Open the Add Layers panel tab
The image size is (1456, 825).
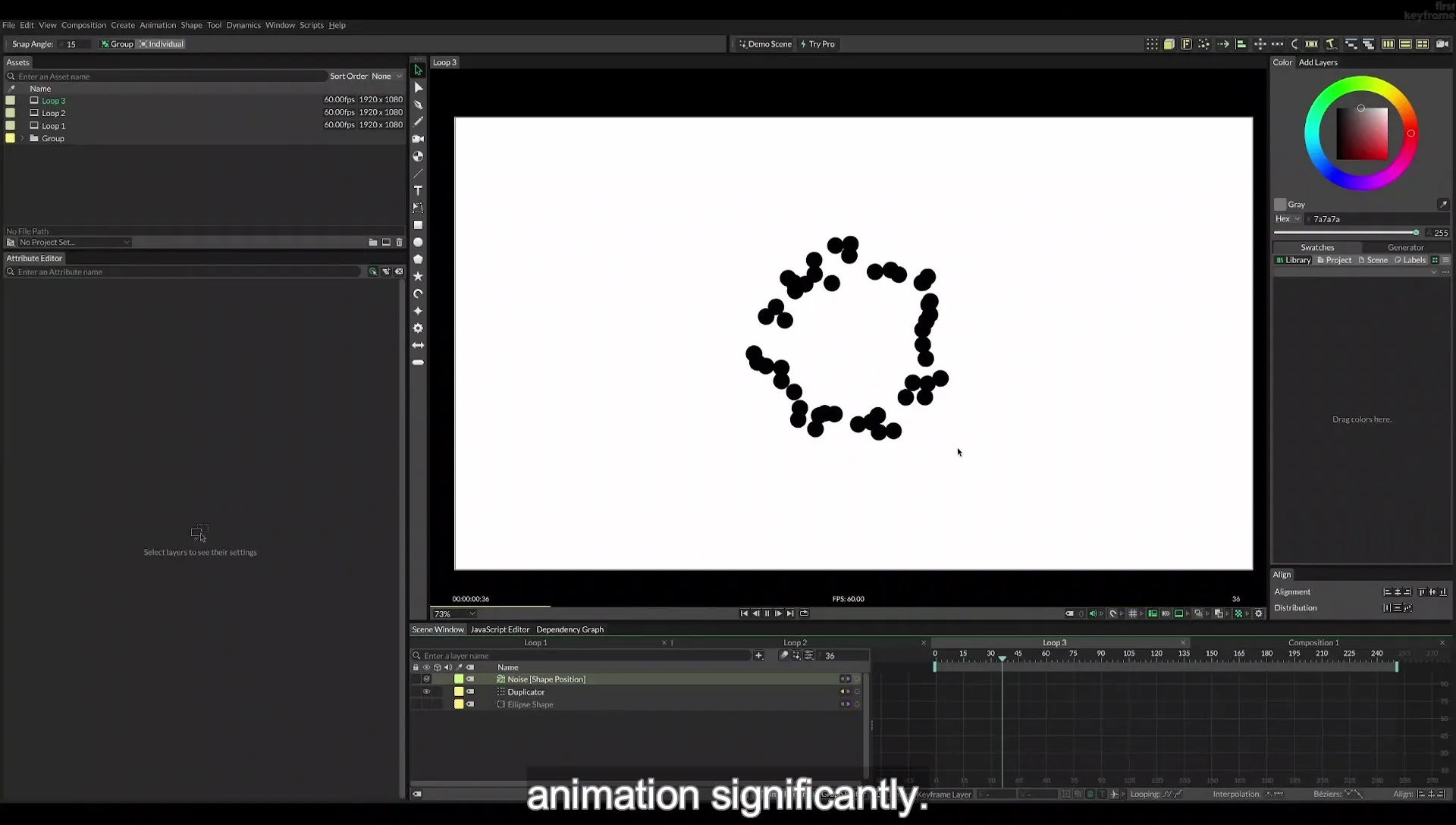1318,63
